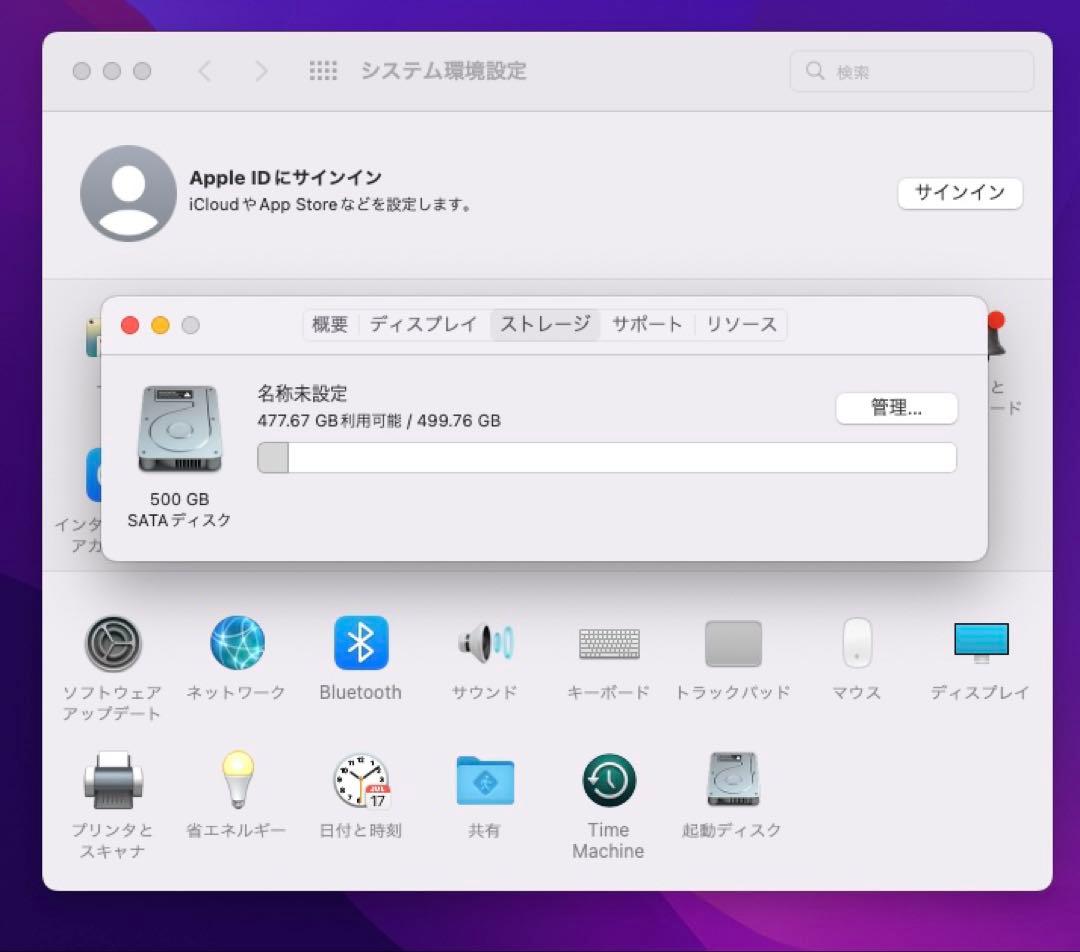Open Time Machine settings

608,780
